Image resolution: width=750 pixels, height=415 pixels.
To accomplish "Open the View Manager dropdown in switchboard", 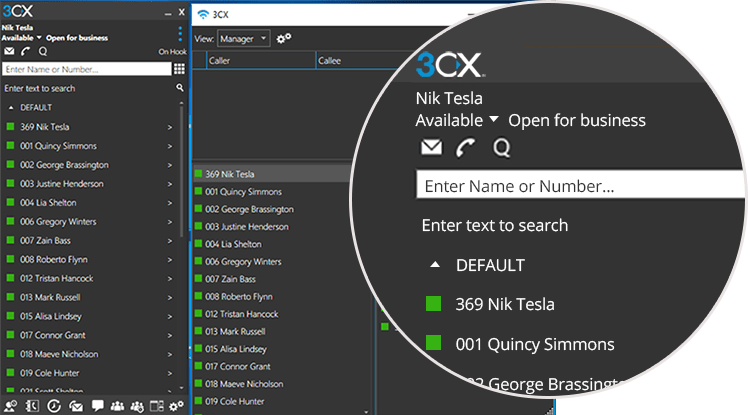I will [243, 39].
